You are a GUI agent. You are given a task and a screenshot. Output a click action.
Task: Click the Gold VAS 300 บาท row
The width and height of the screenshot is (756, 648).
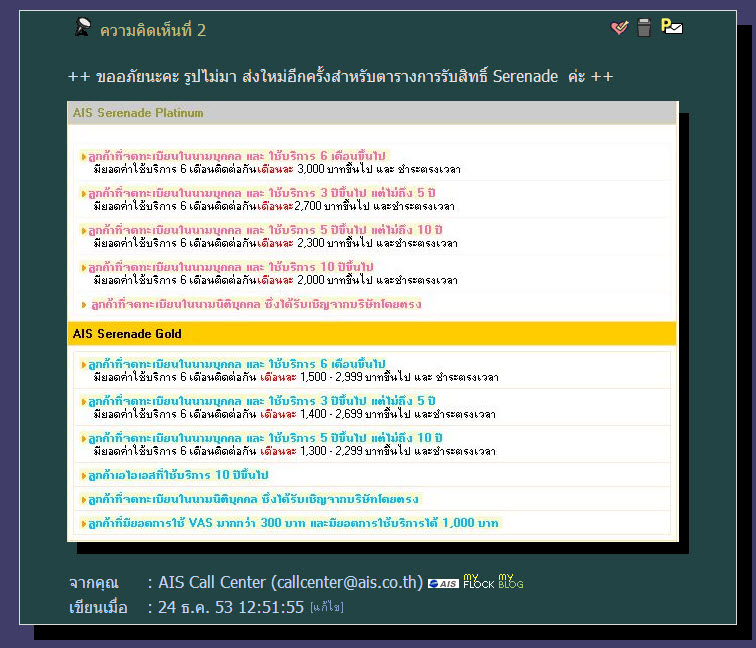372,523
